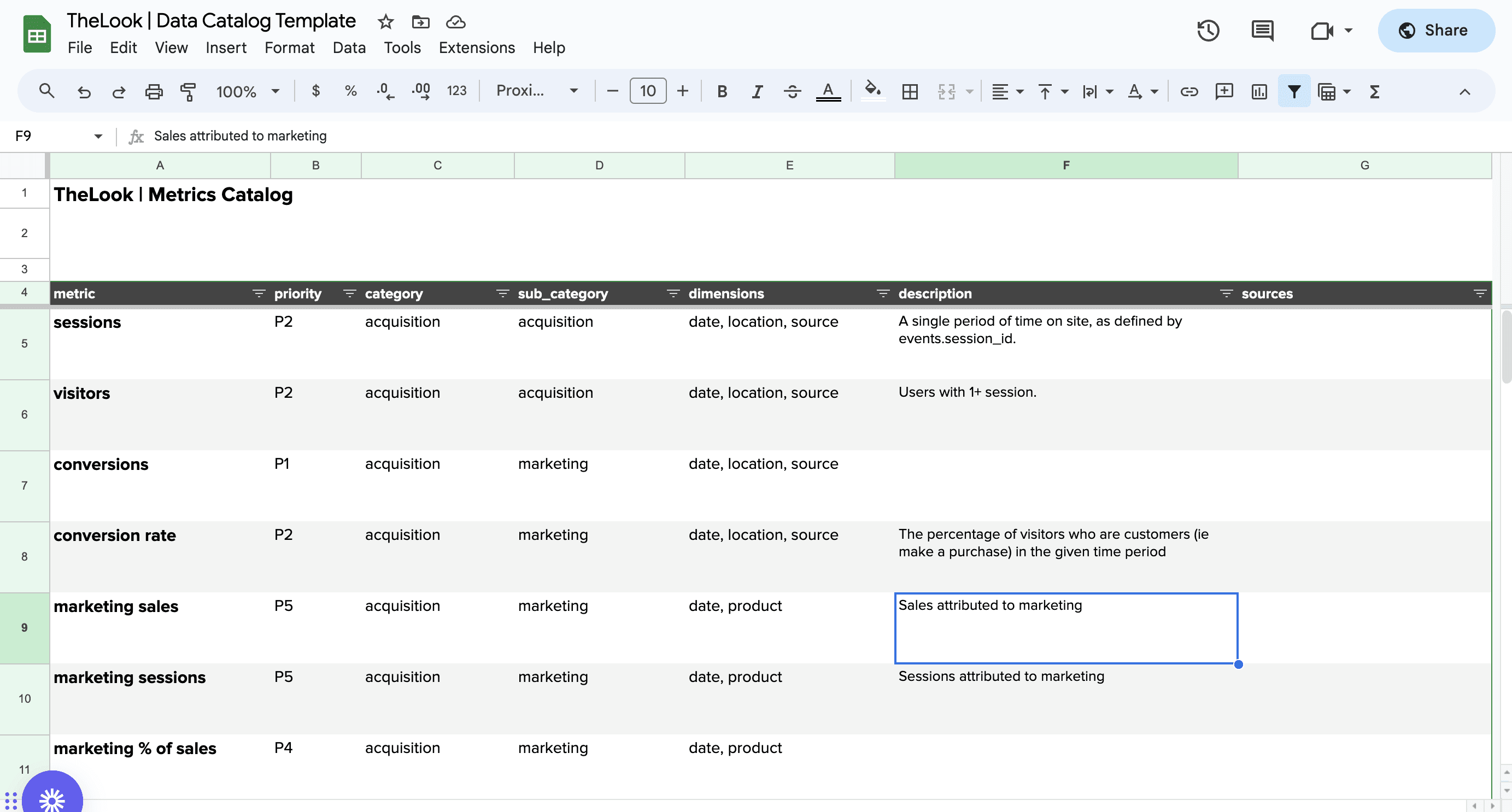
Task: Open the Extensions menu
Action: click(476, 48)
